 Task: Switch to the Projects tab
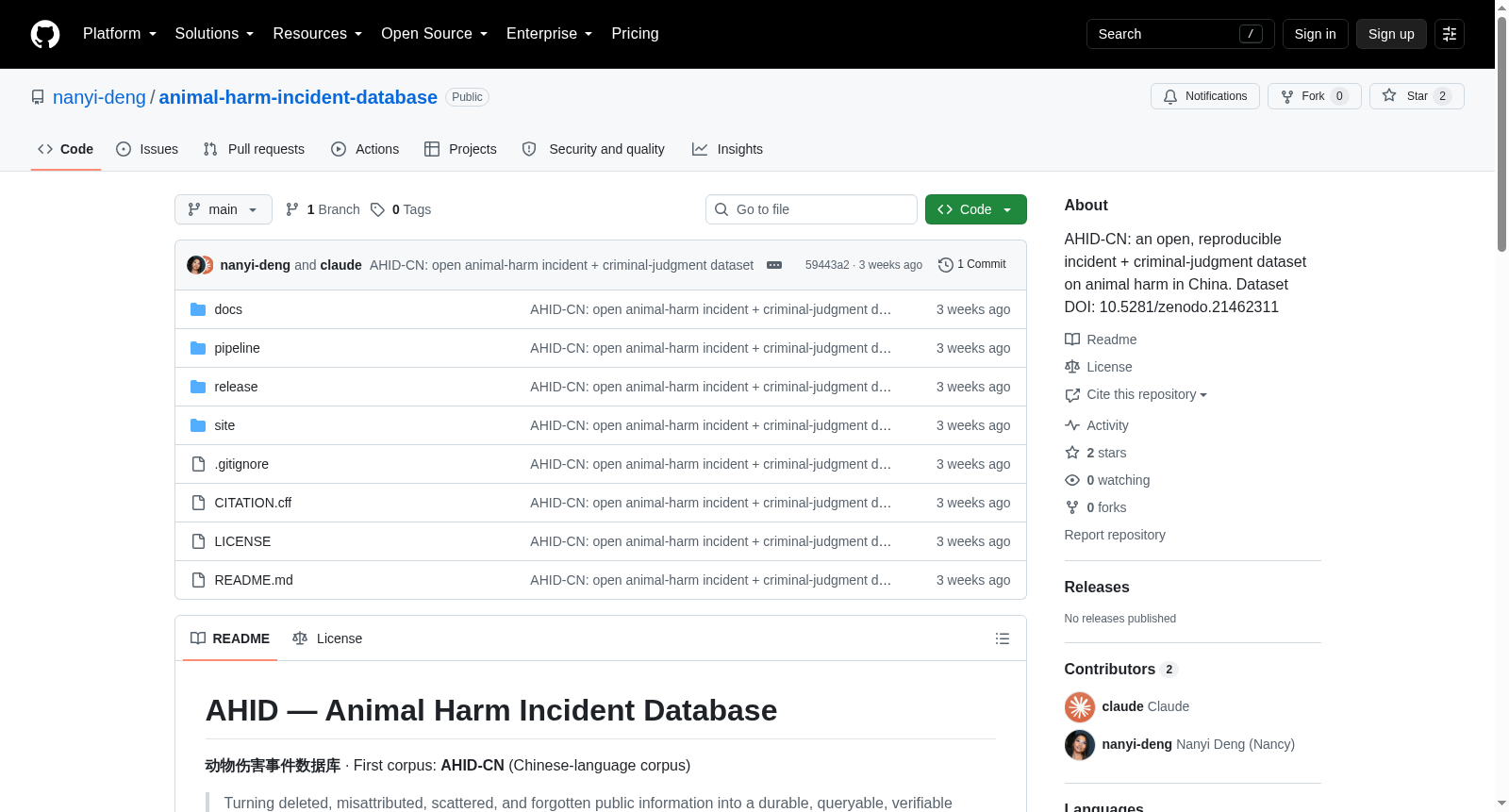point(460,149)
